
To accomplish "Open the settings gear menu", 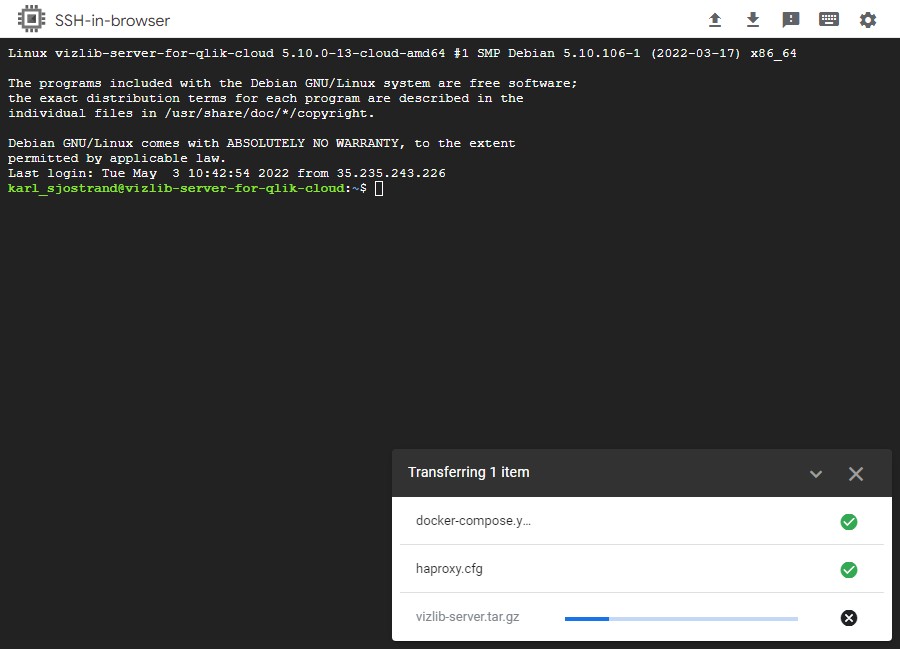I will [x=868, y=20].
